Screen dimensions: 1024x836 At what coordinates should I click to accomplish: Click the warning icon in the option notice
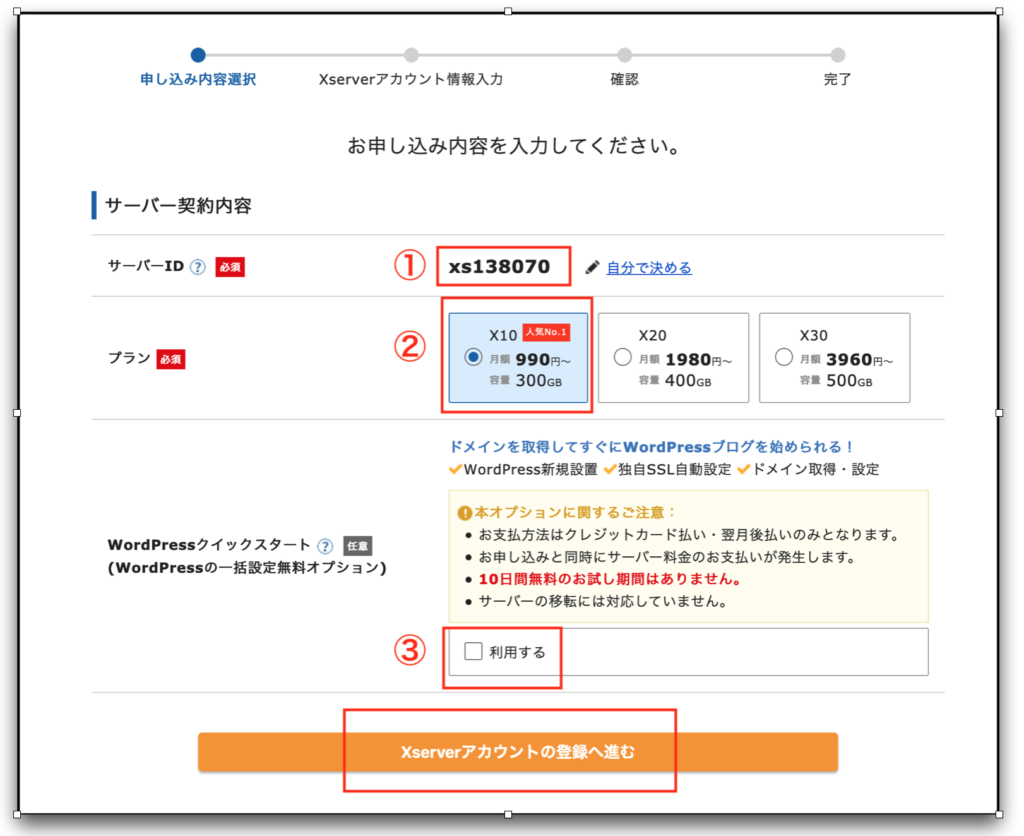coord(464,513)
